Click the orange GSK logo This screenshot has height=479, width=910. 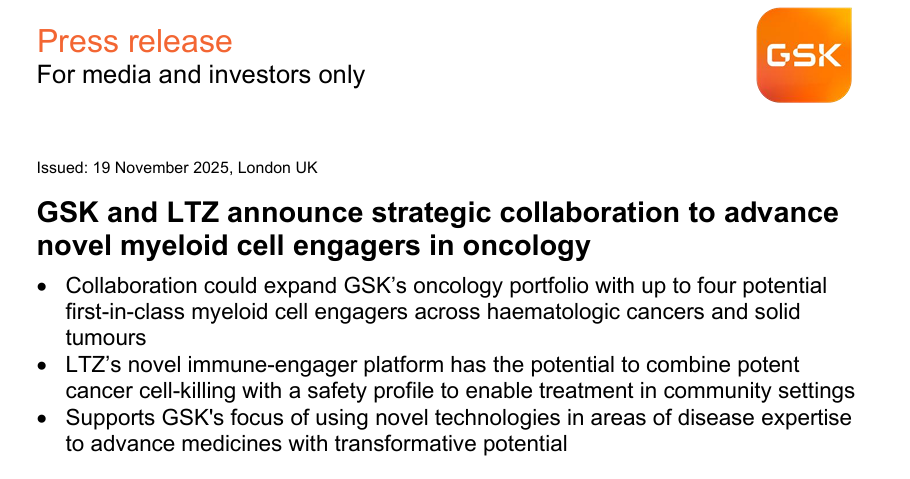tap(804, 55)
